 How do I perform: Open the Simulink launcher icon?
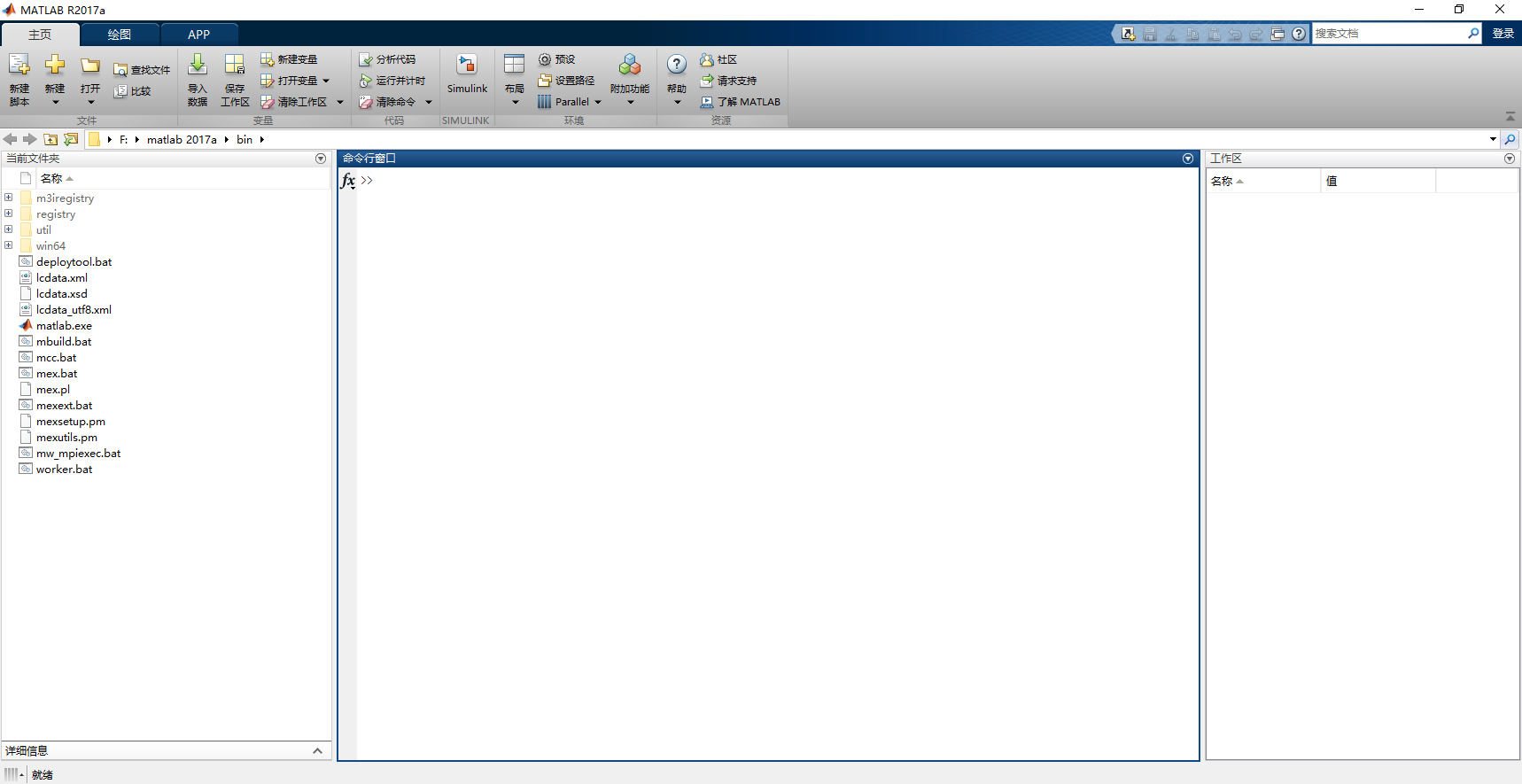tap(467, 66)
